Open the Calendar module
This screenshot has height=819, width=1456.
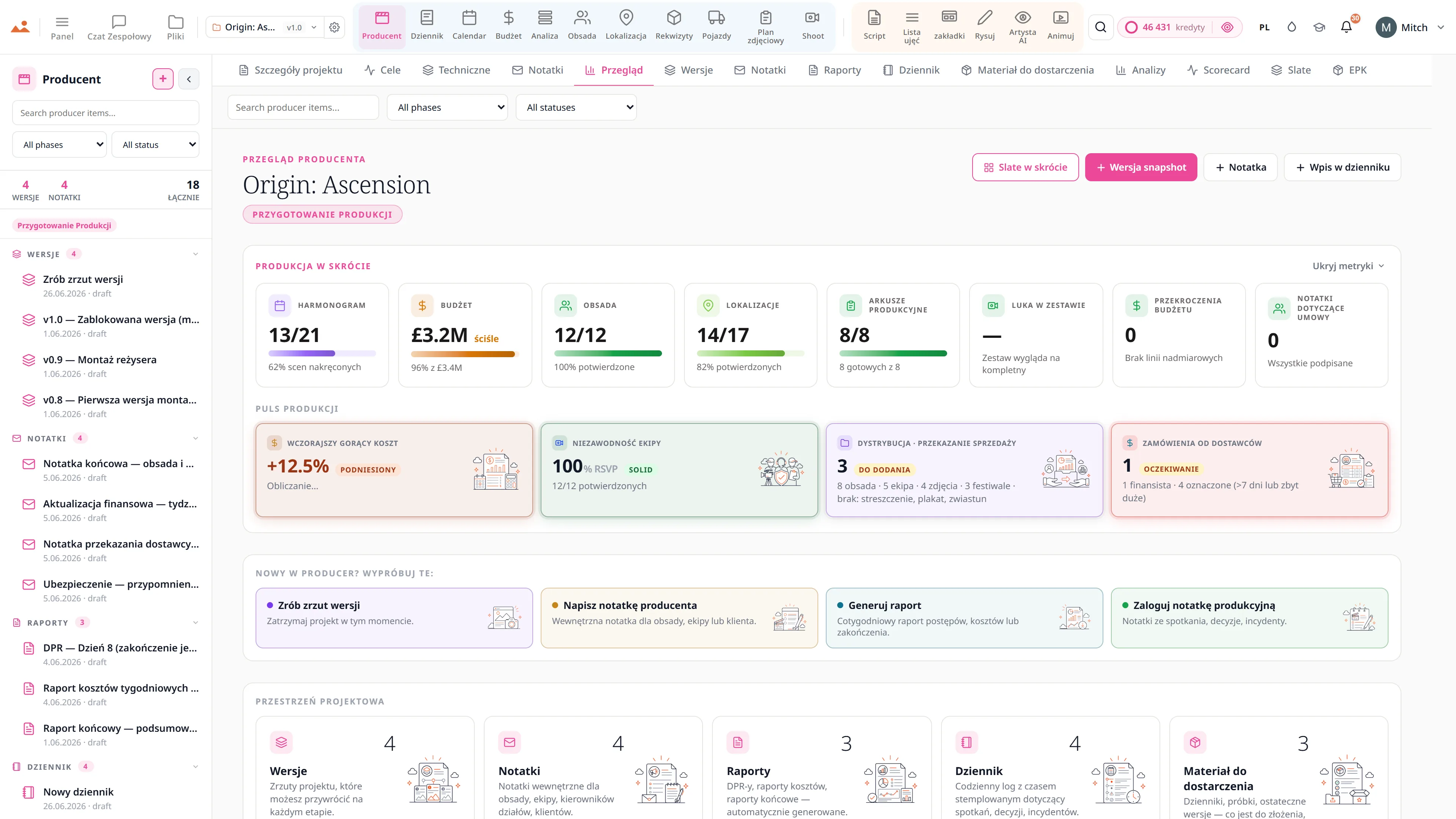pos(469,26)
